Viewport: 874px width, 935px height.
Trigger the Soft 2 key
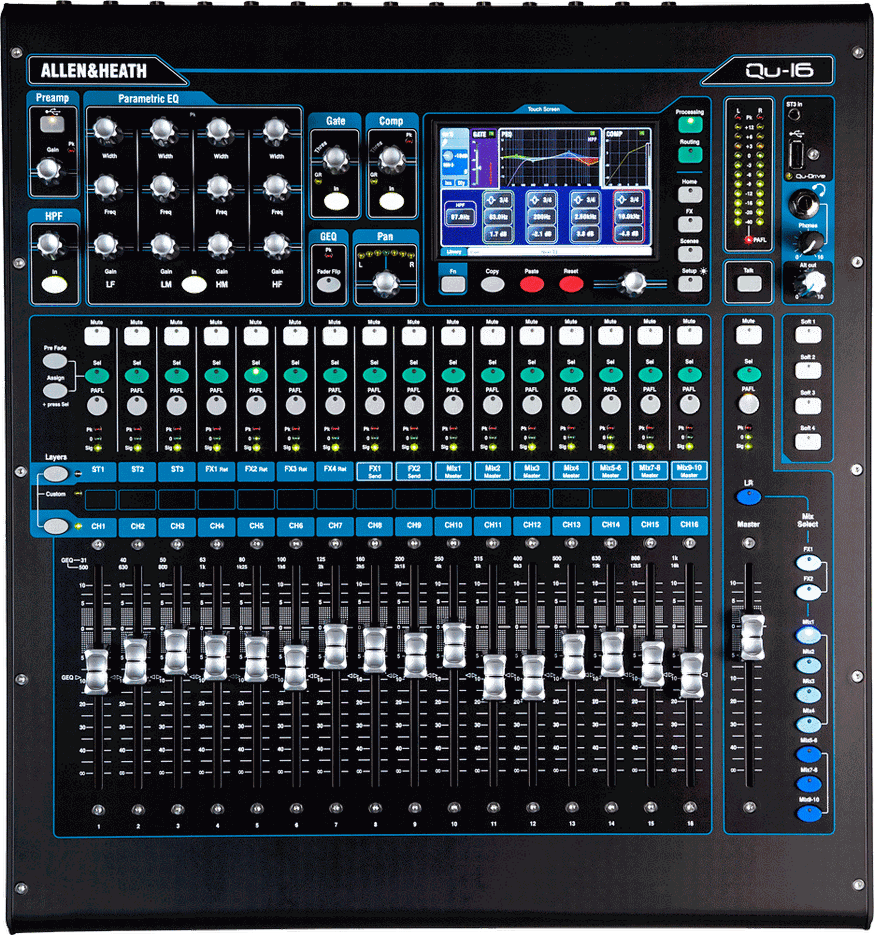coord(808,370)
